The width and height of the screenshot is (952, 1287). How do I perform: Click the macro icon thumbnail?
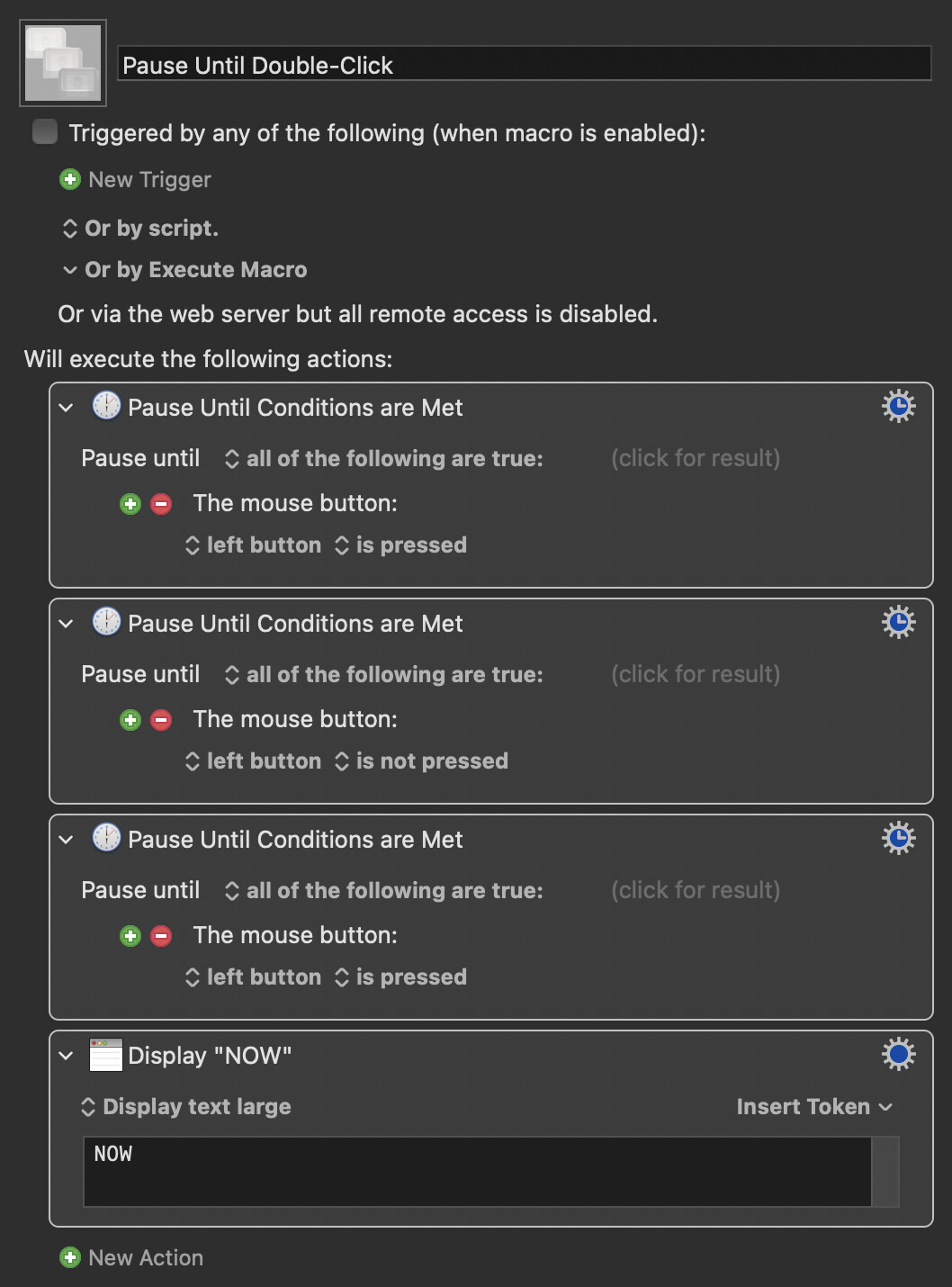[63, 63]
